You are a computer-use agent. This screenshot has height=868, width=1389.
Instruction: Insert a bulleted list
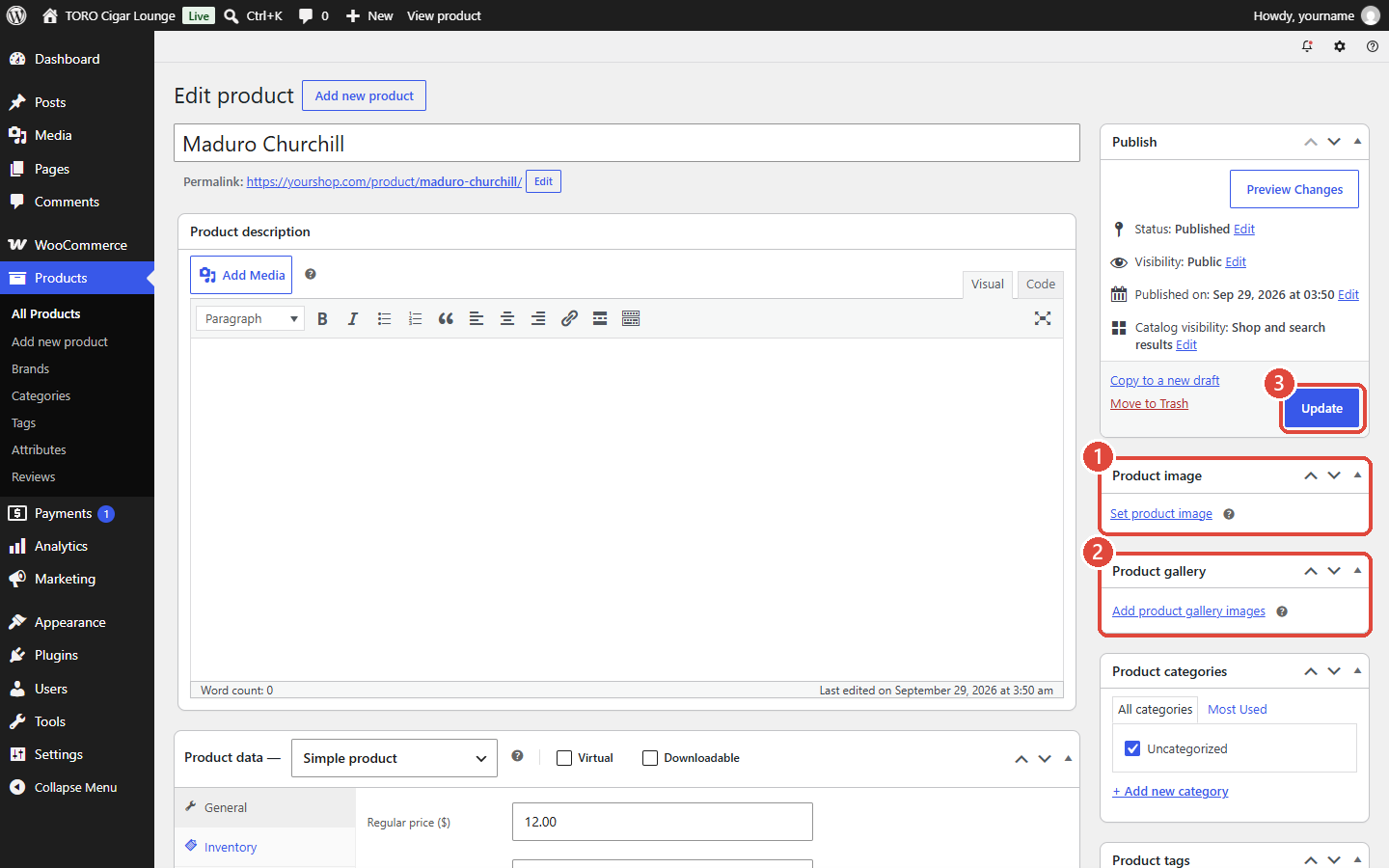point(384,318)
